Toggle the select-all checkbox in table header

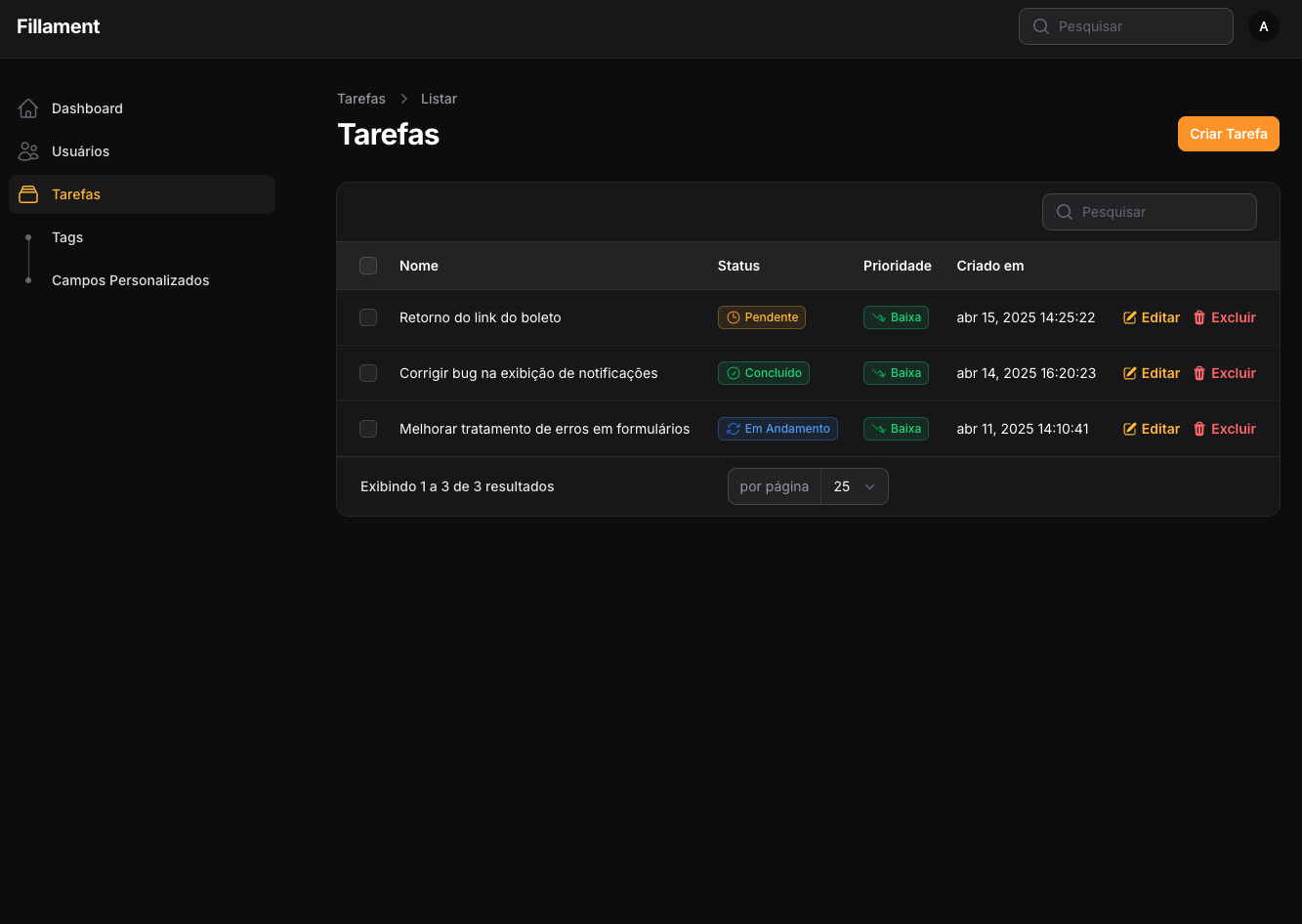(x=368, y=266)
